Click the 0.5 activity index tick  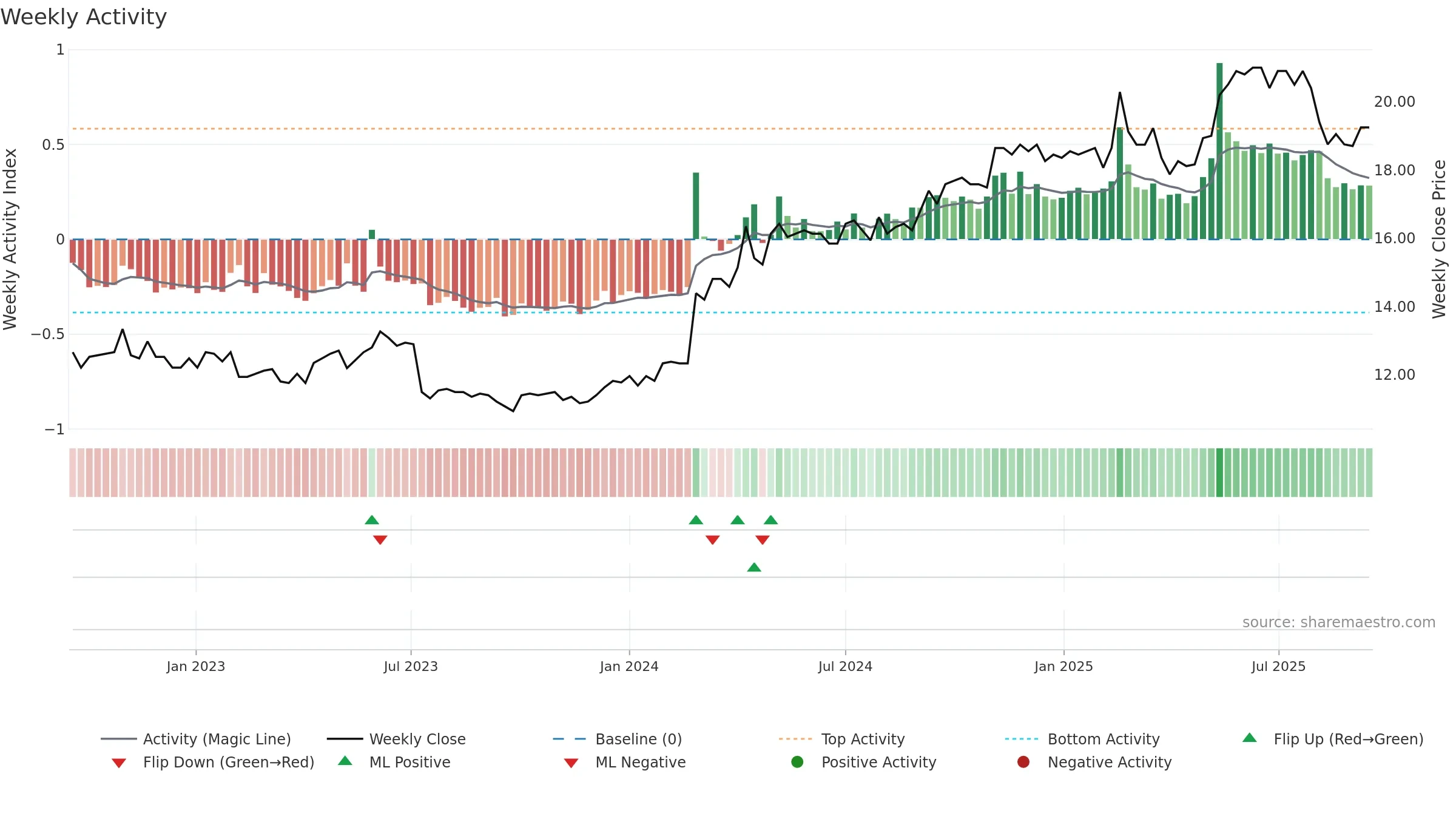(53, 144)
